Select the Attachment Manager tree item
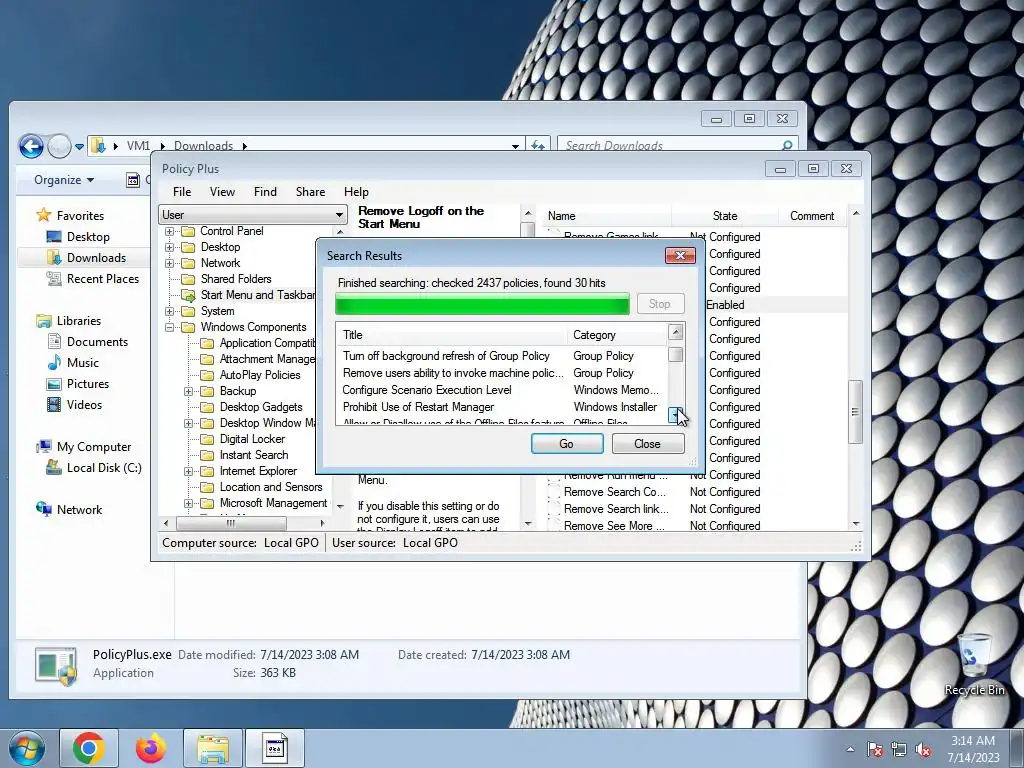This screenshot has width=1024, height=768. coord(267,359)
